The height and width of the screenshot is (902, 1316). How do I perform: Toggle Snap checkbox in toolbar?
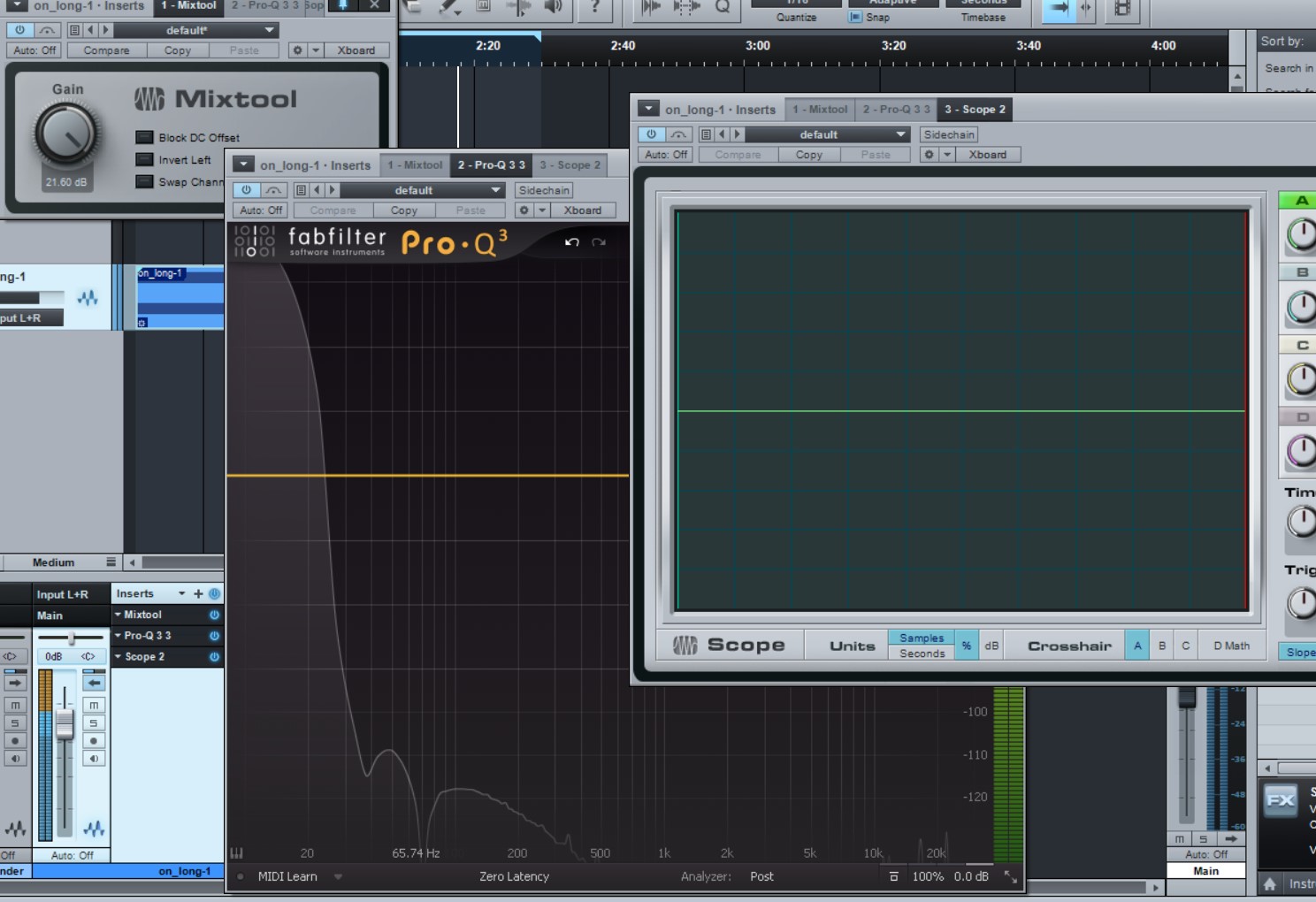click(x=856, y=17)
